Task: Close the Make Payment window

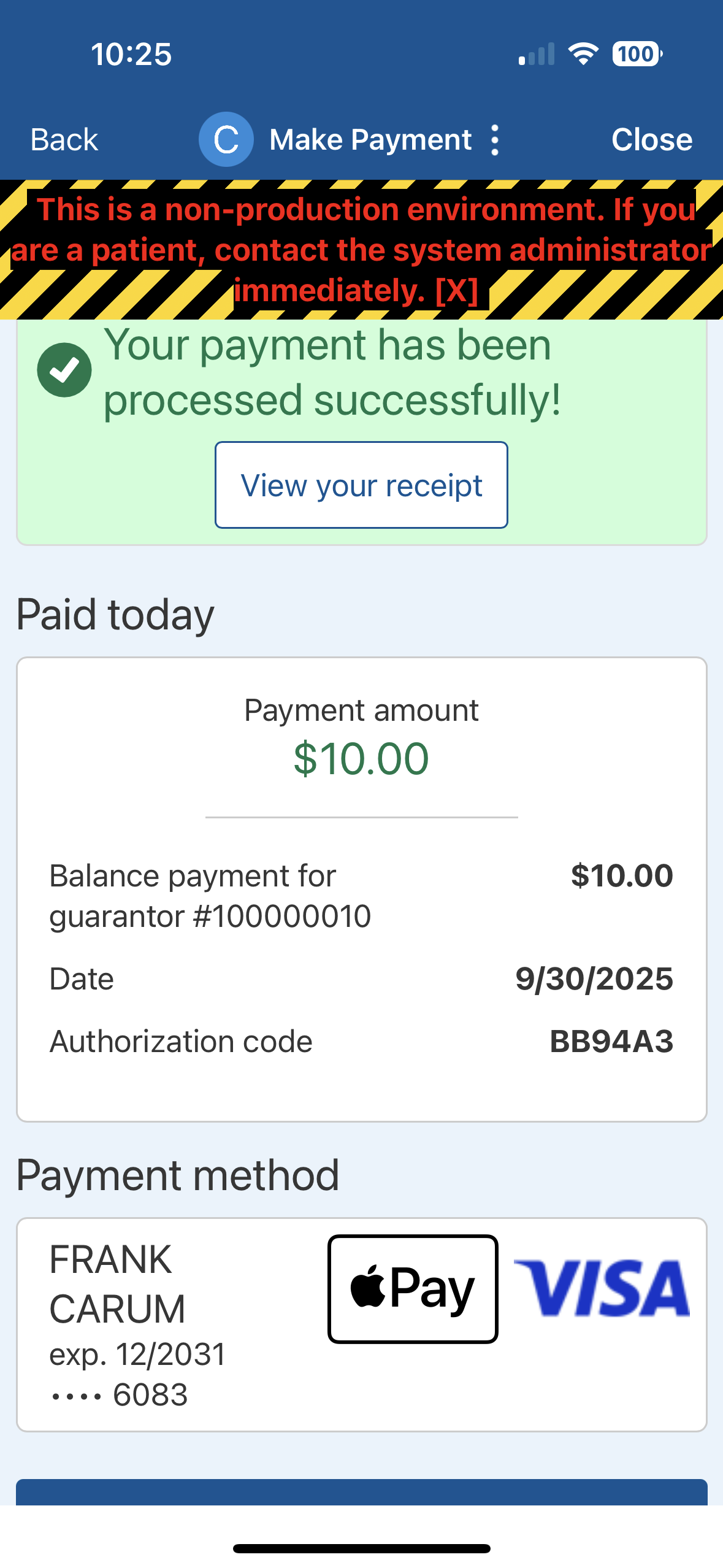Action: pyautogui.click(x=651, y=140)
